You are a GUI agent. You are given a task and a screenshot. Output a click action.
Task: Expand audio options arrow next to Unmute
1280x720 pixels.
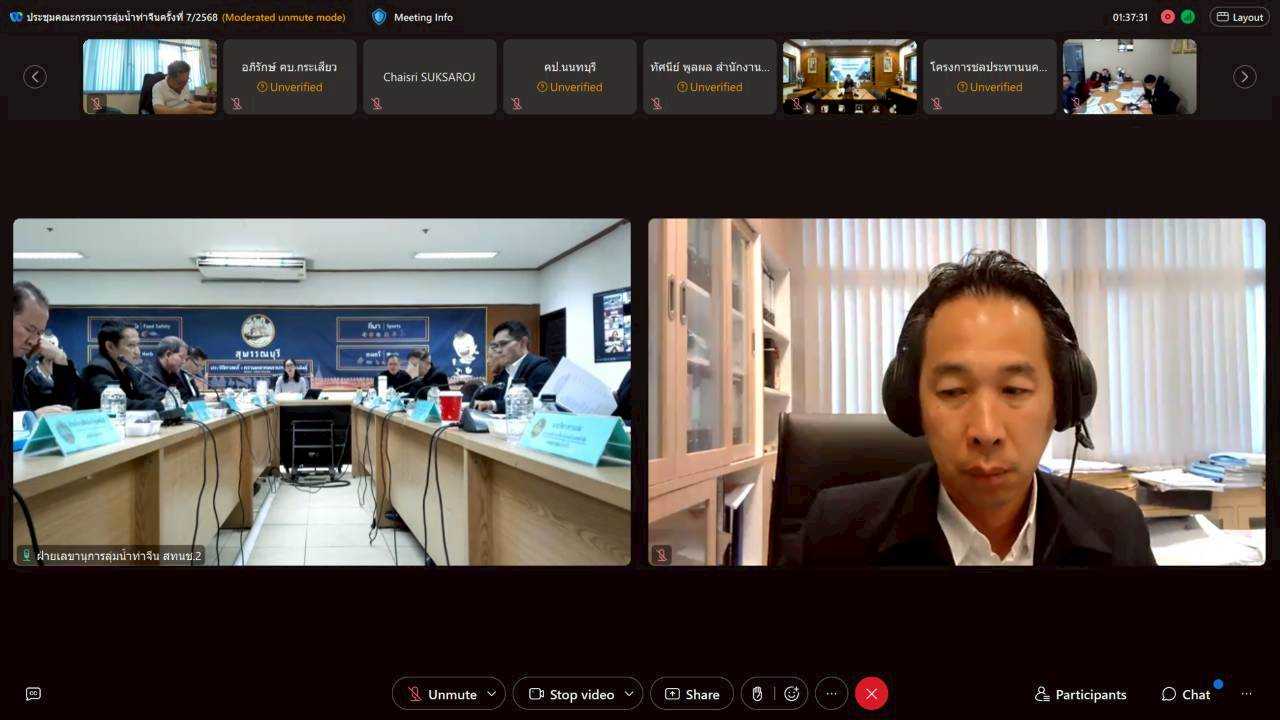[x=491, y=694]
